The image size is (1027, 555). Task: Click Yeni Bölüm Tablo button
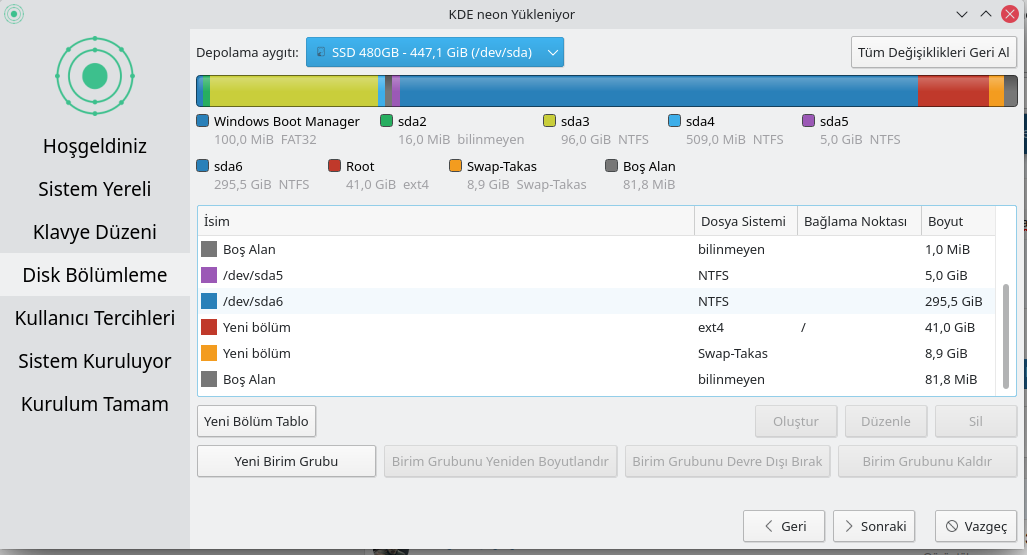[256, 421]
